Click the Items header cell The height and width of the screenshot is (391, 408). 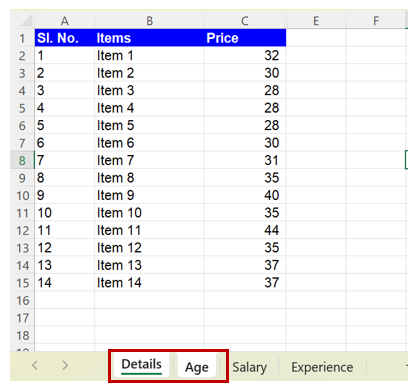tap(149, 38)
